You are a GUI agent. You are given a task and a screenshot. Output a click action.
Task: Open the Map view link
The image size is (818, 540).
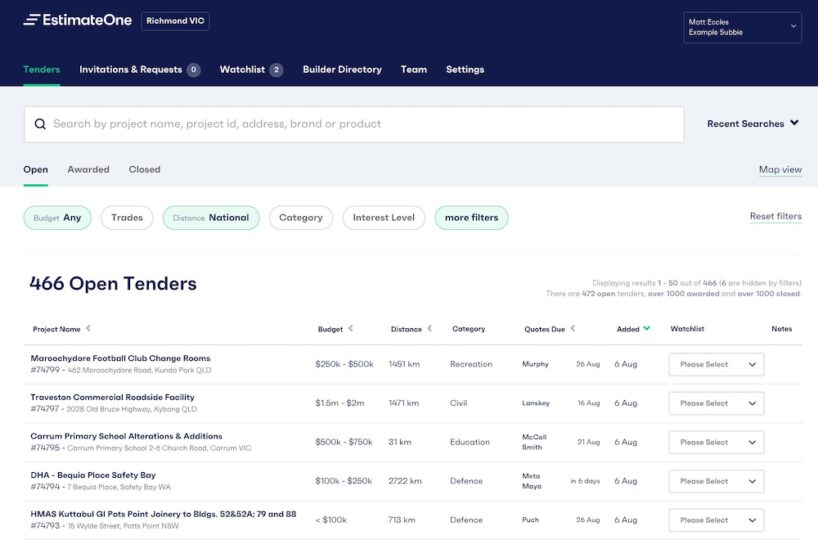(x=780, y=169)
